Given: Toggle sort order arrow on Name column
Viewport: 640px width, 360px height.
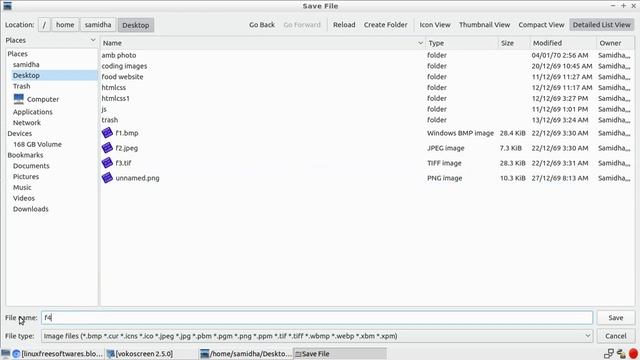Looking at the screenshot, I should click(x=420, y=43).
